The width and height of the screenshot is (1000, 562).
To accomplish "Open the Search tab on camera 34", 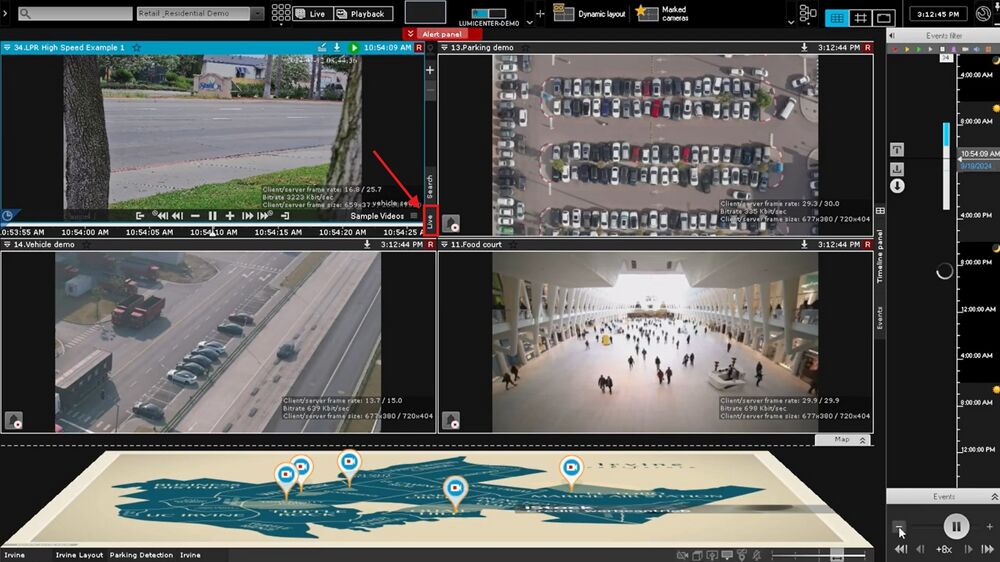I will point(431,186).
